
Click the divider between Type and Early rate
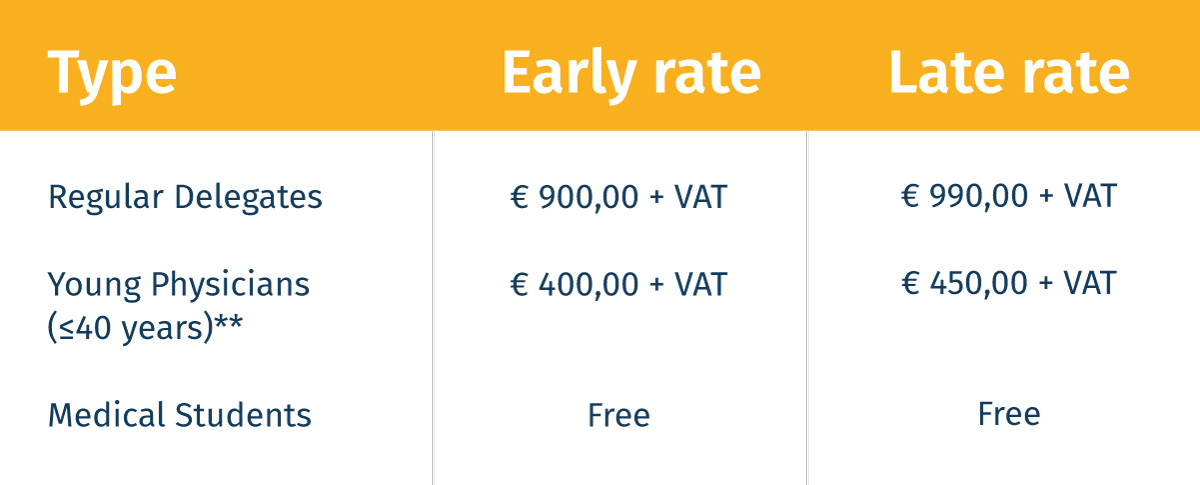[433, 300]
